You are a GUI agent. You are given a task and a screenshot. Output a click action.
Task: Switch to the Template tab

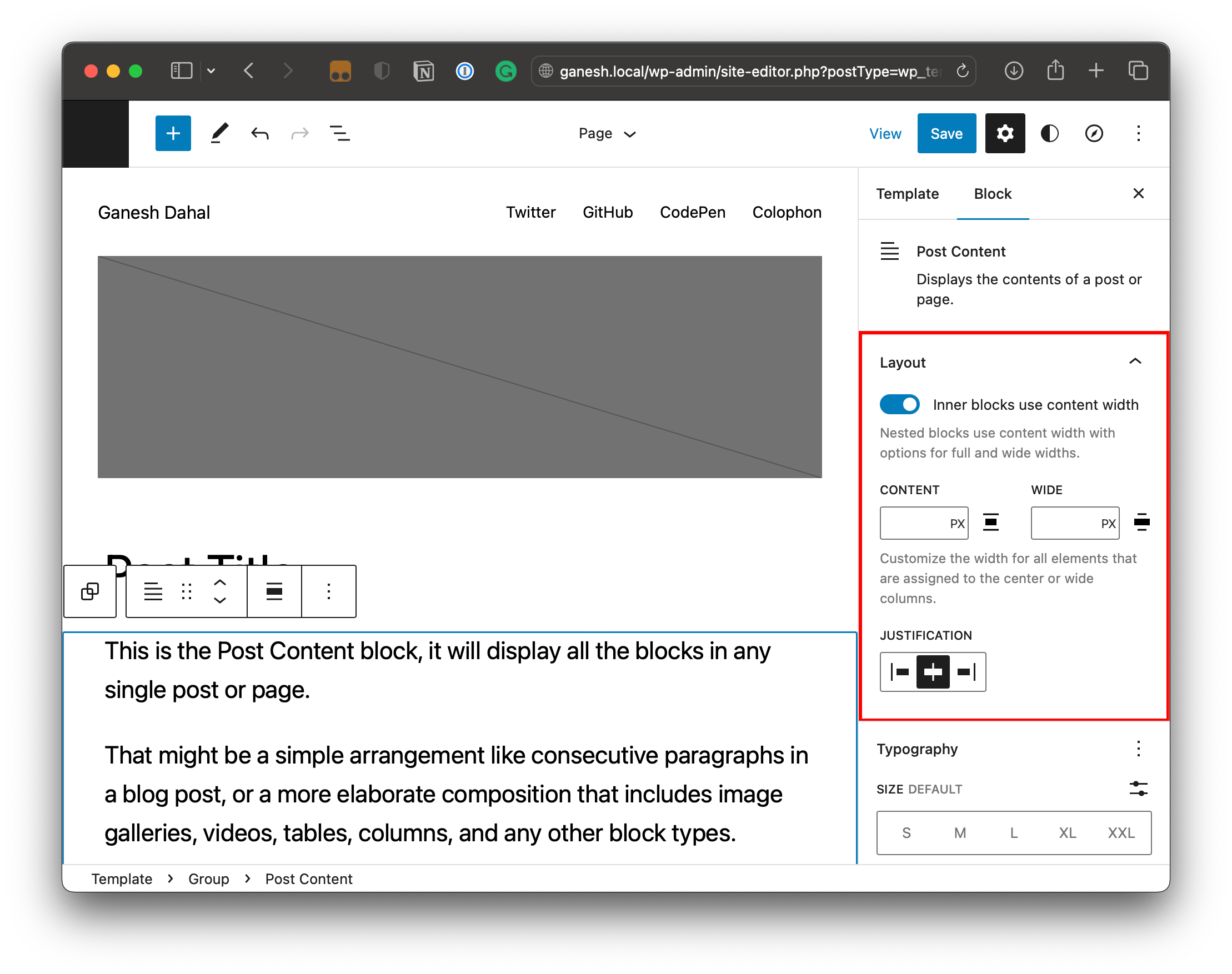click(x=907, y=194)
